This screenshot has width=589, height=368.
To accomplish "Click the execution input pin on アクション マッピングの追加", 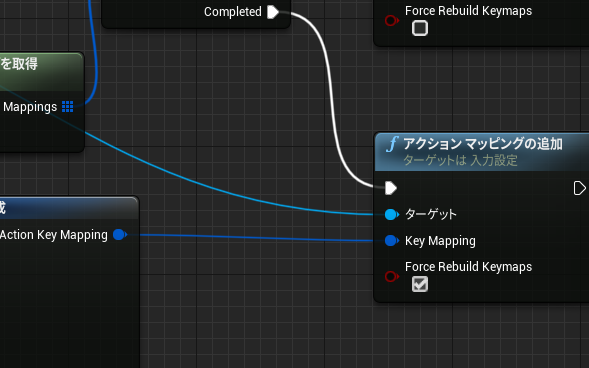I will (x=391, y=188).
